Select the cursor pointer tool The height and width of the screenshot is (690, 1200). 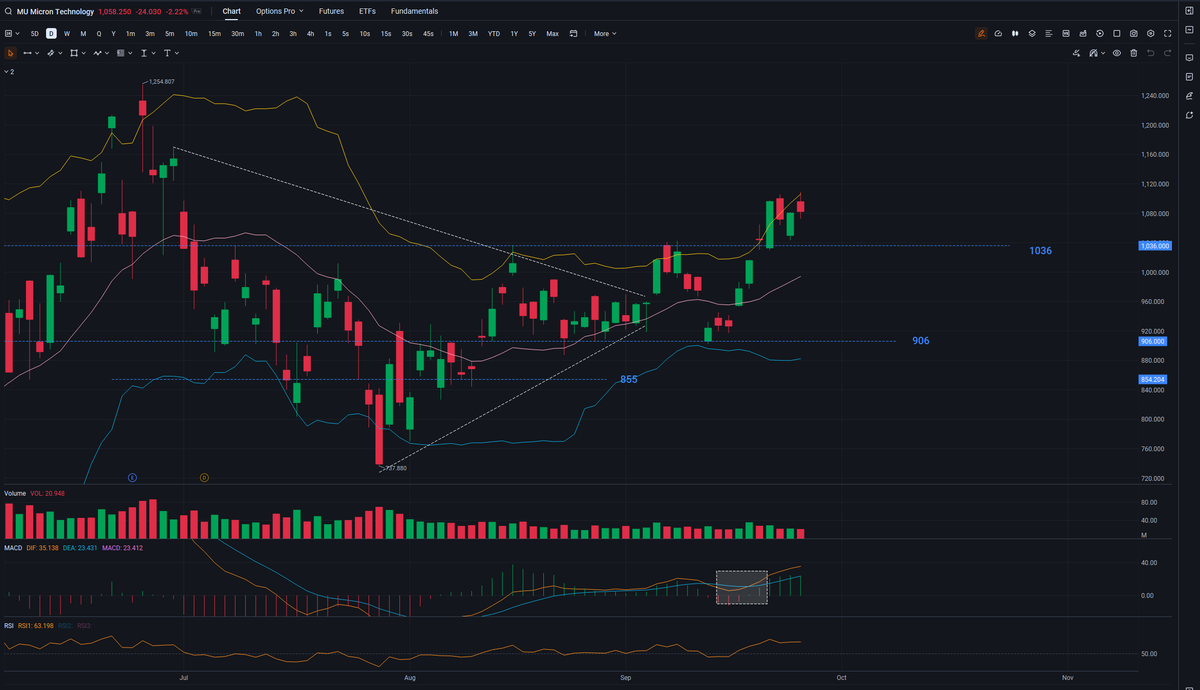10,53
